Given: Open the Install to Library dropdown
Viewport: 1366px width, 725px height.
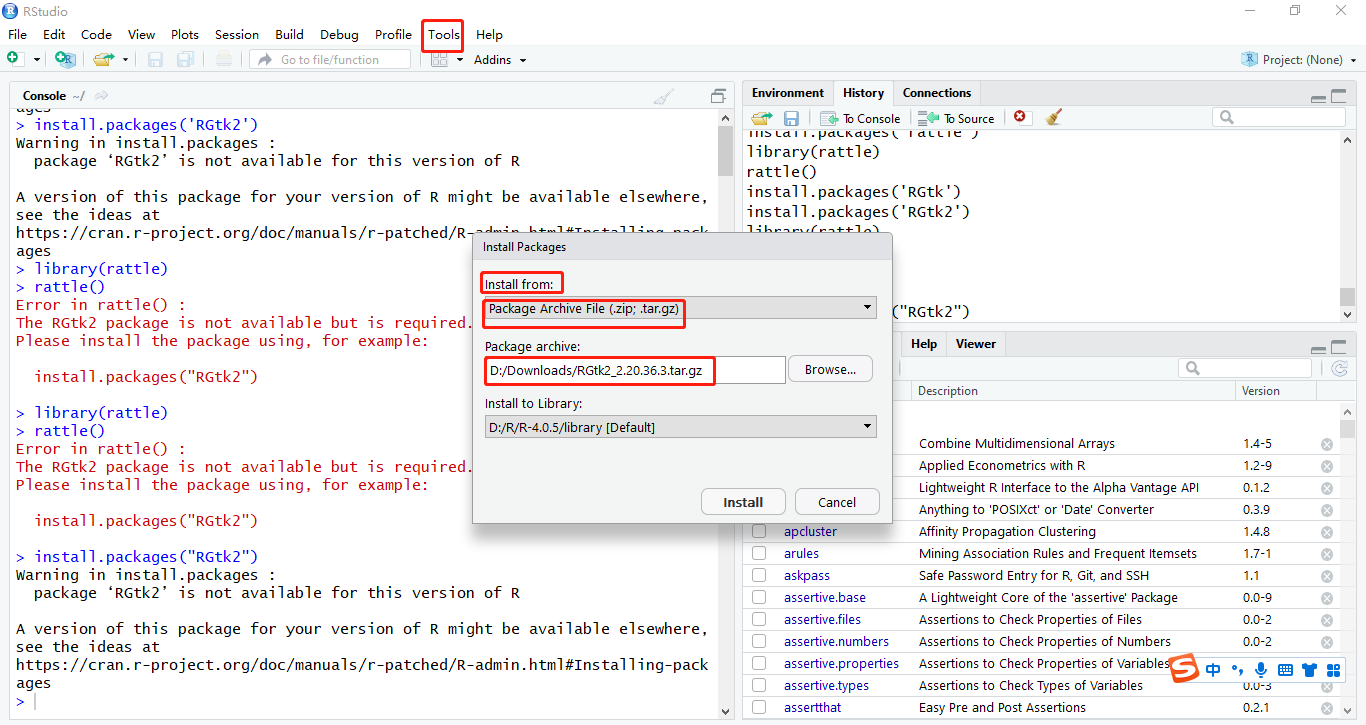Looking at the screenshot, I should point(866,426).
